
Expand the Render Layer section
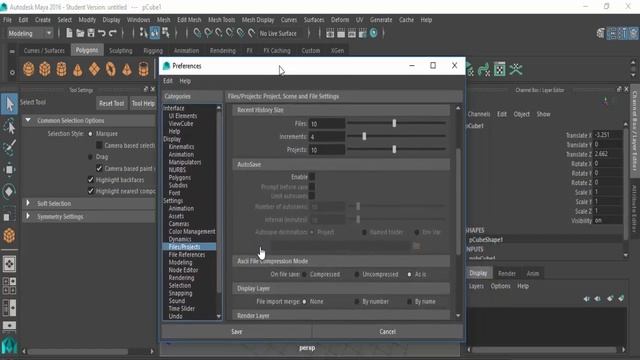341,316
